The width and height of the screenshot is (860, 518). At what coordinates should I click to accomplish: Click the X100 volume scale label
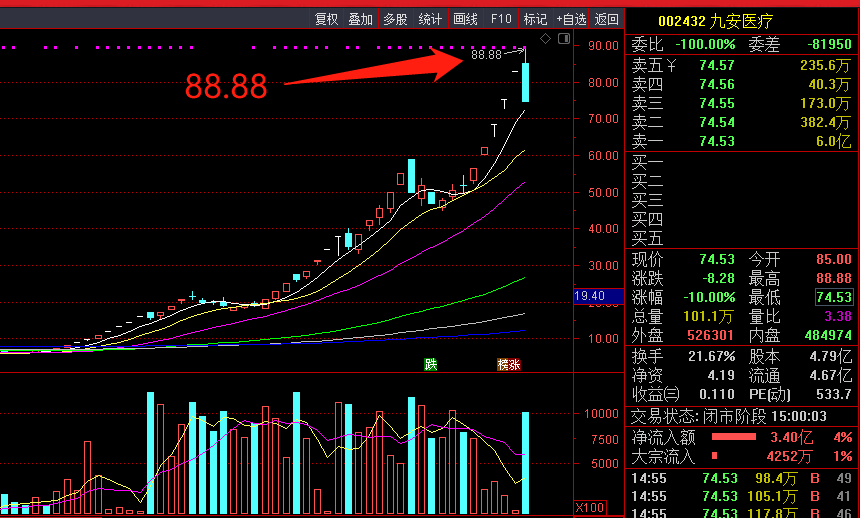(x=590, y=508)
